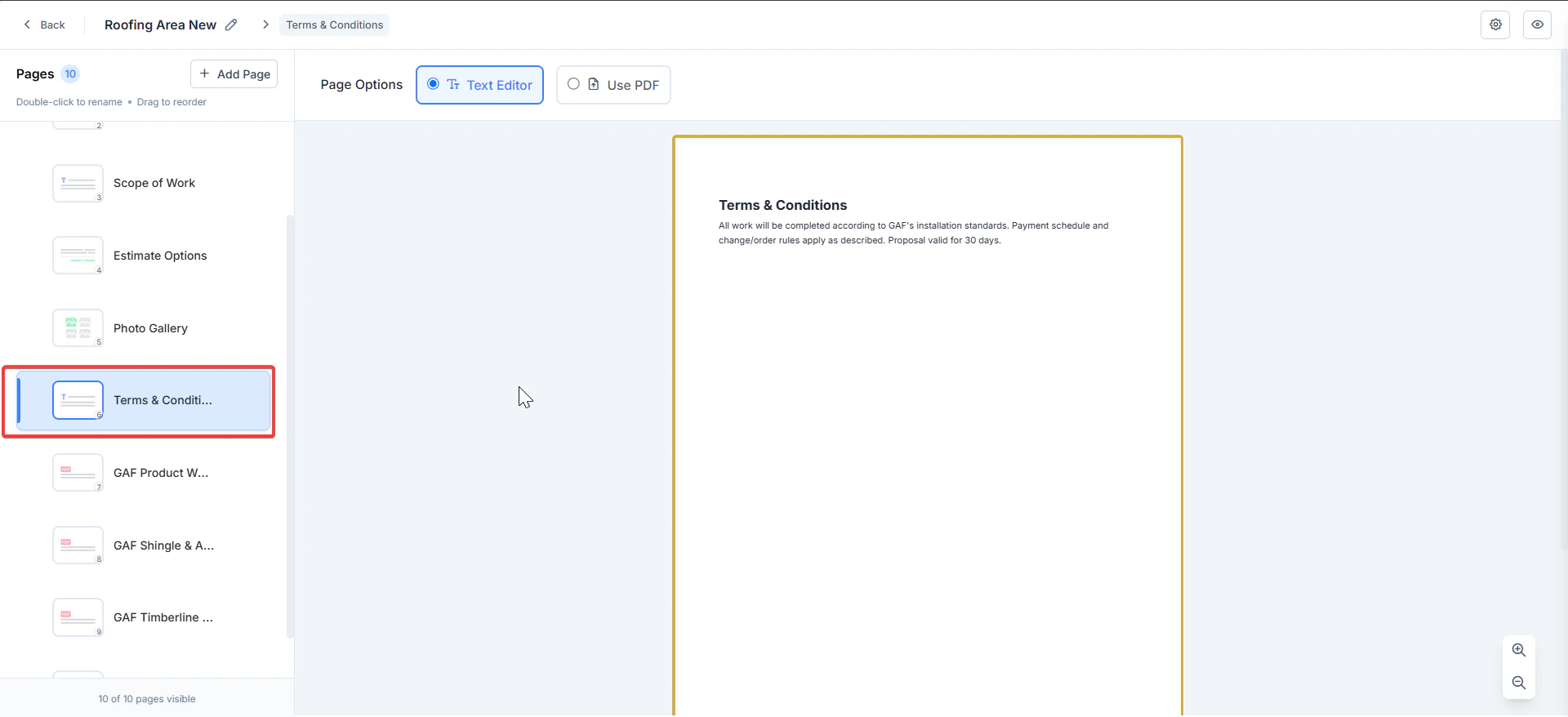
Task: Click the Estimate Options page thumbnail
Action: (x=78, y=256)
